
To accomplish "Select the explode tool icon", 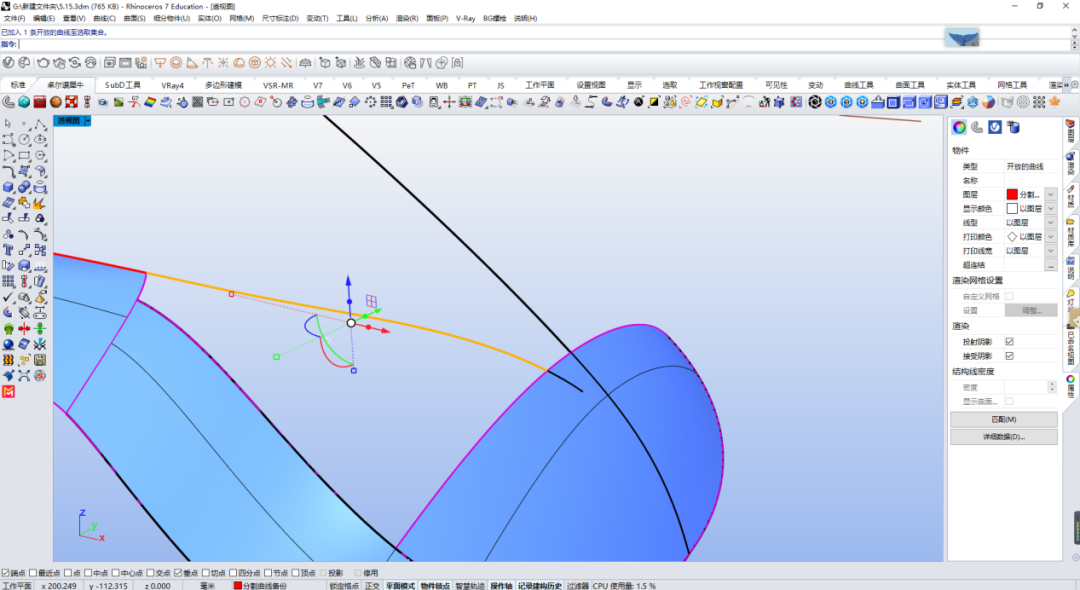I will [x=40, y=203].
